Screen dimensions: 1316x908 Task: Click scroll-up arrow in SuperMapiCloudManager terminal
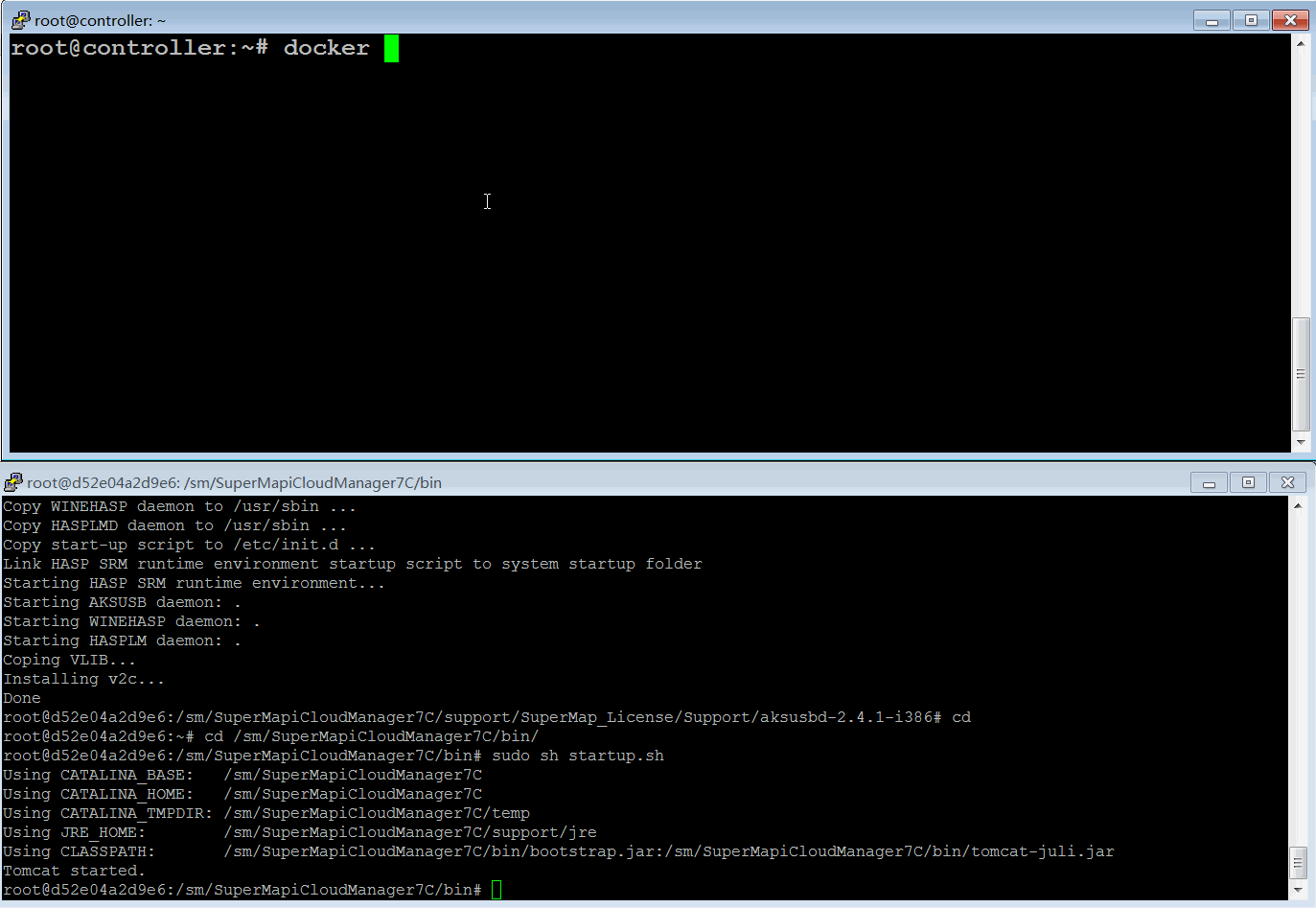[x=1298, y=505]
